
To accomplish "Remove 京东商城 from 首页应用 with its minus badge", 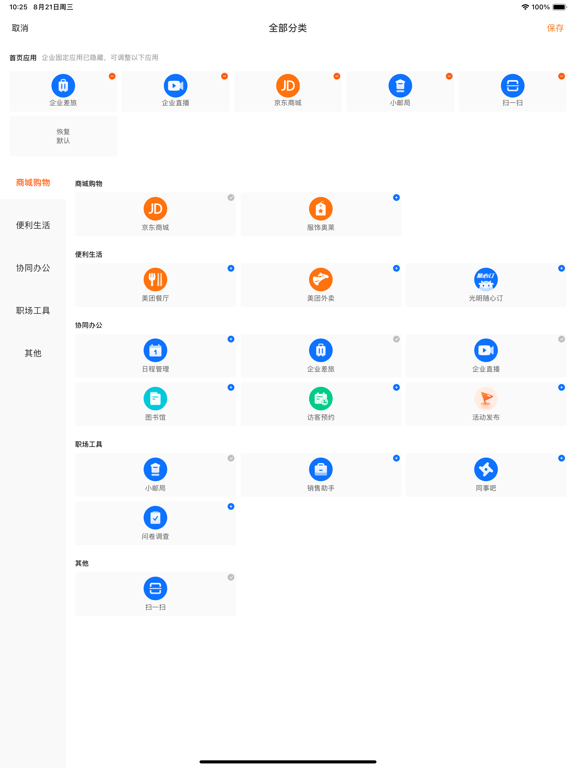I will pos(336,76).
